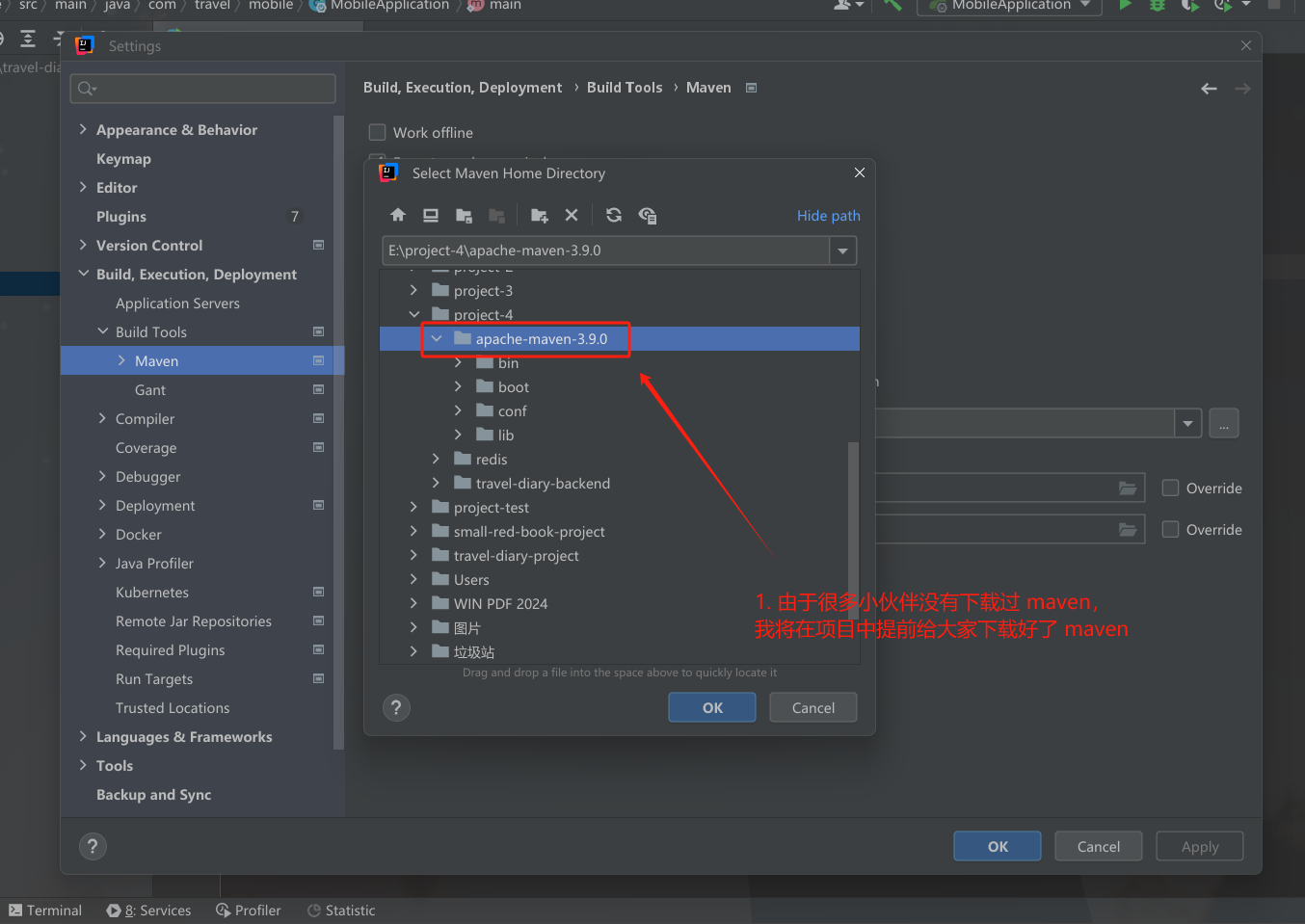Open the Maven home path dropdown in Settings
Screen dimensions: 1305x924
1187,423
